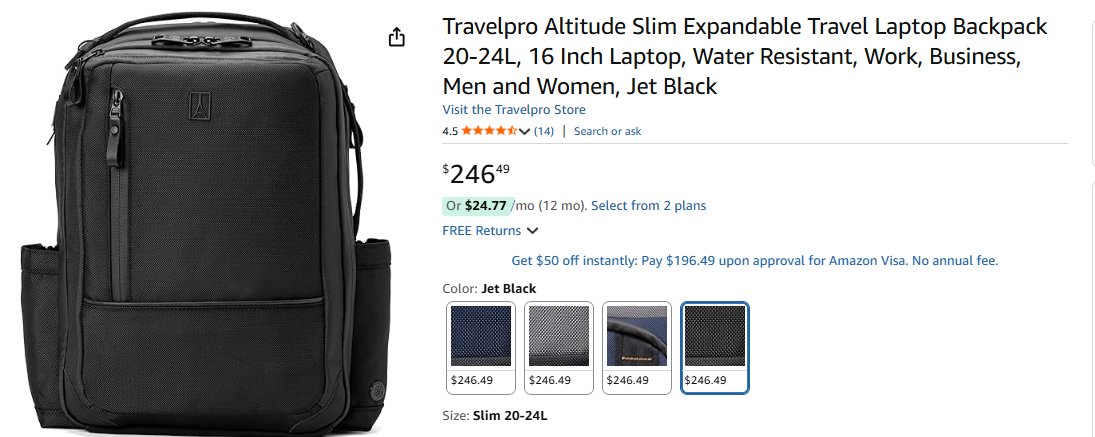
Task: Click the $24.77 monthly payment badge
Action: point(476,206)
